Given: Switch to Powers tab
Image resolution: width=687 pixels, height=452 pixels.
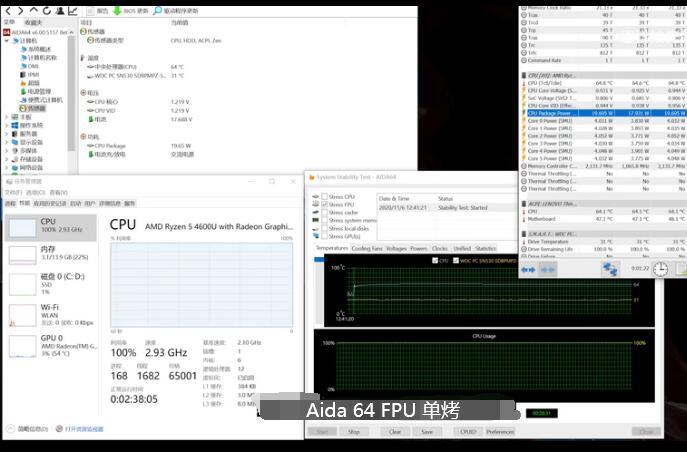Looking at the screenshot, I should [x=418, y=248].
